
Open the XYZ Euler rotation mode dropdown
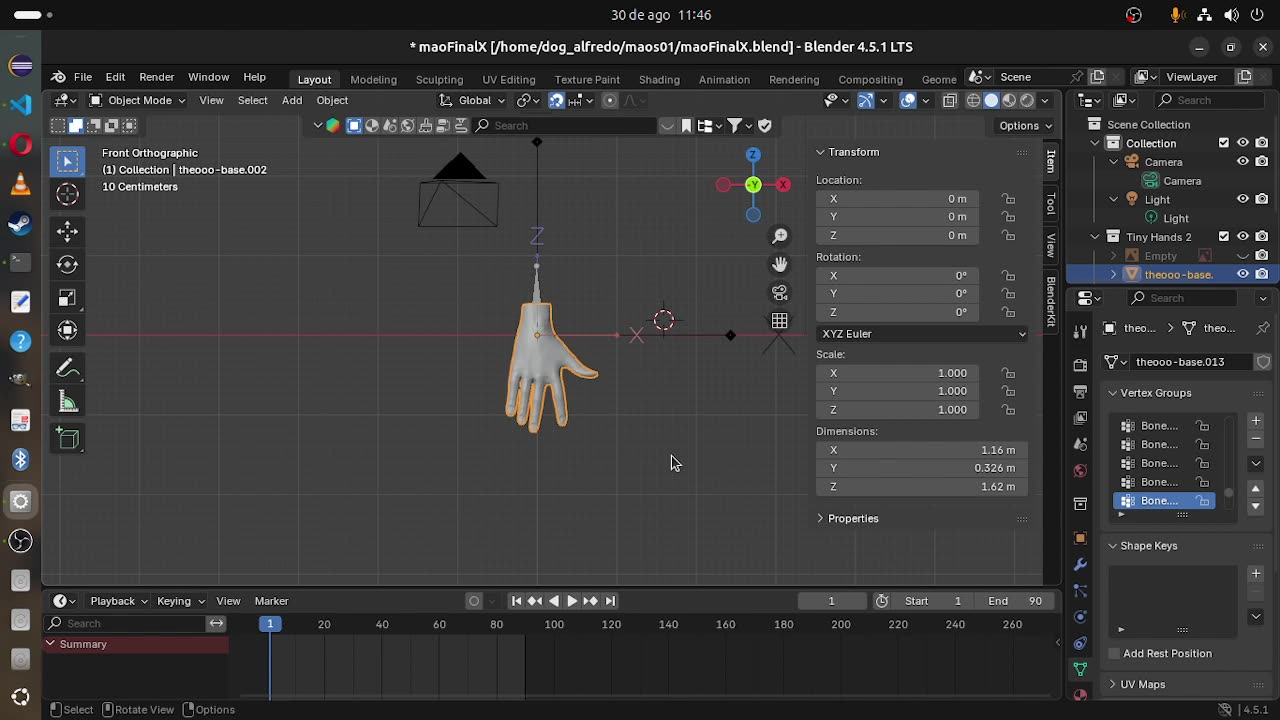921,334
